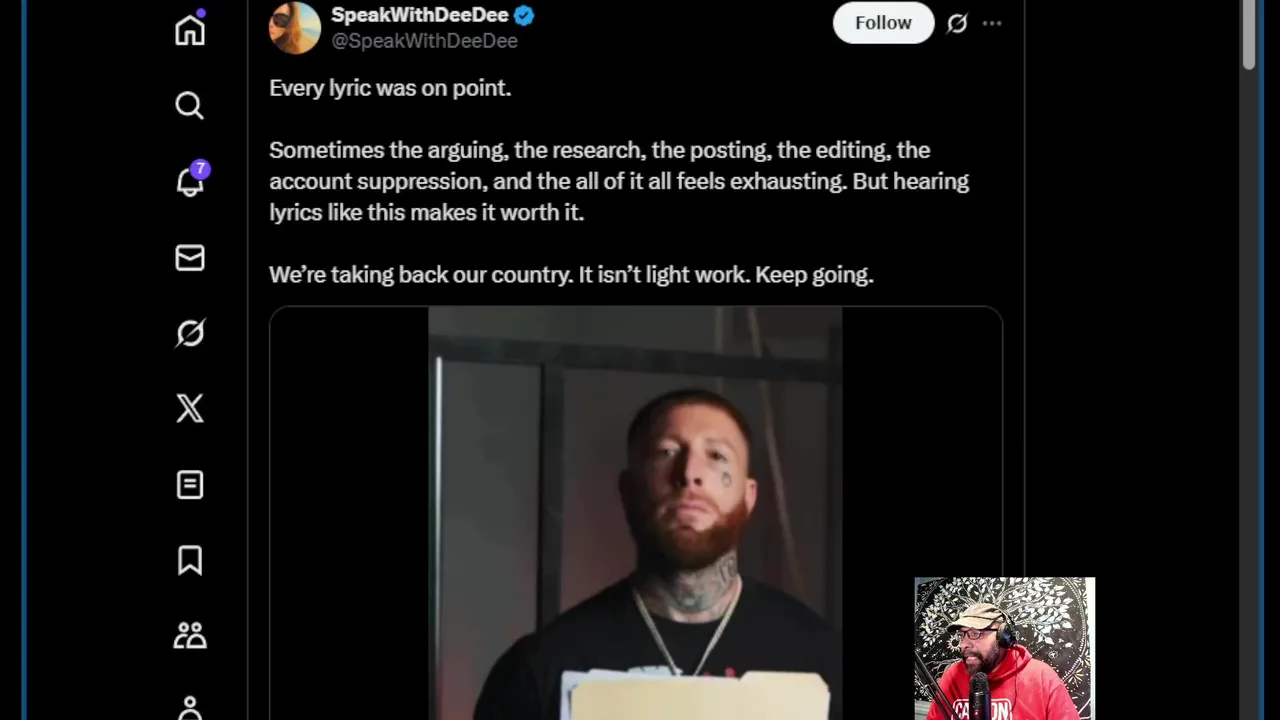Open Notifications bell with 7 badge
Image resolution: width=1280 pixels, height=720 pixels.
pyautogui.click(x=190, y=181)
